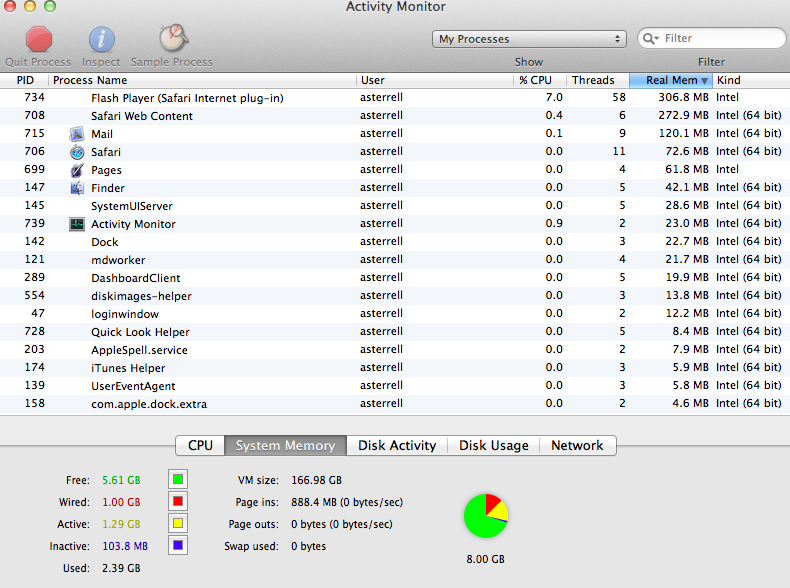Select the AppleSpell.service process row
790x588 pixels.
[x=395, y=350]
